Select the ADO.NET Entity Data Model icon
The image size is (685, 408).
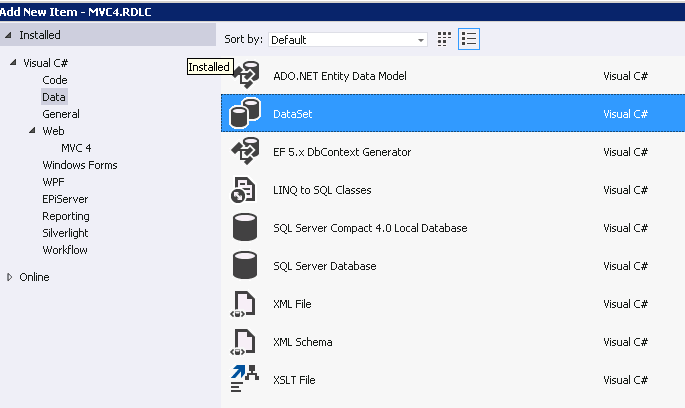pos(246,75)
